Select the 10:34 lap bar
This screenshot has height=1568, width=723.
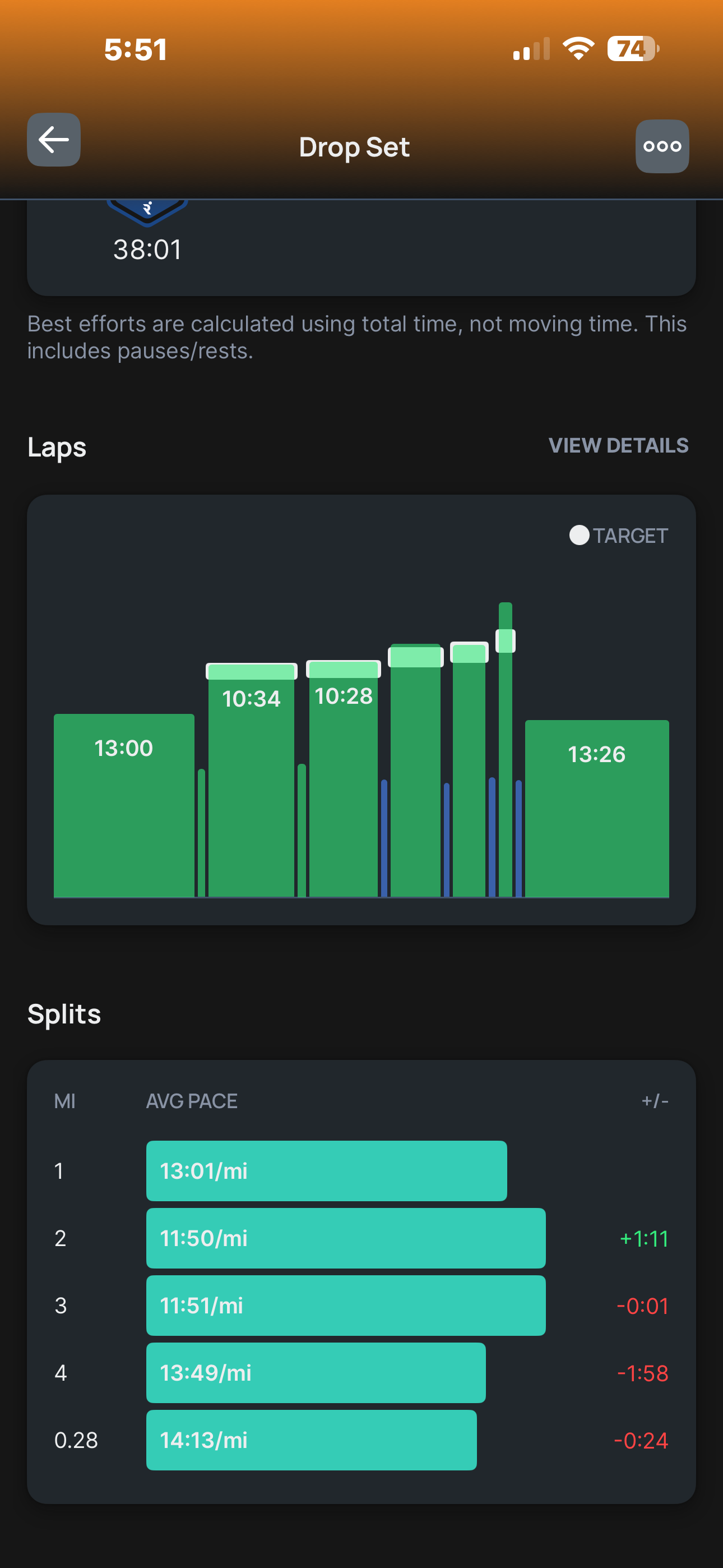tap(251, 779)
